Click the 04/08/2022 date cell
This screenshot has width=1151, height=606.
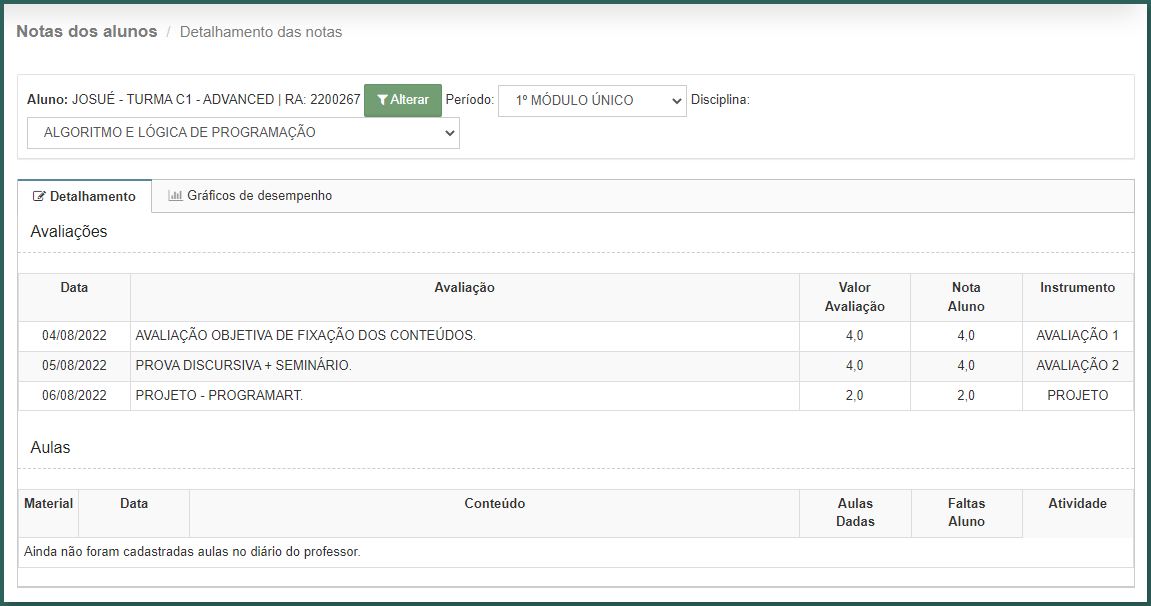tap(74, 336)
